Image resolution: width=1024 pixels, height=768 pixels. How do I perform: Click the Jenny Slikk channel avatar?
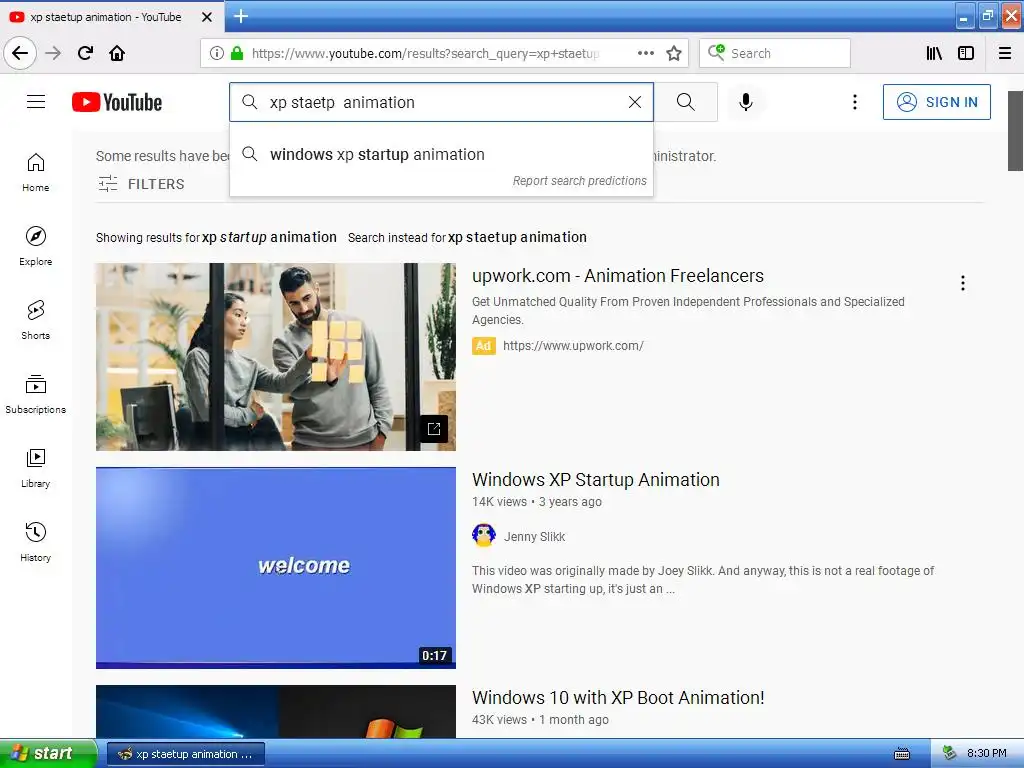pyautogui.click(x=484, y=536)
